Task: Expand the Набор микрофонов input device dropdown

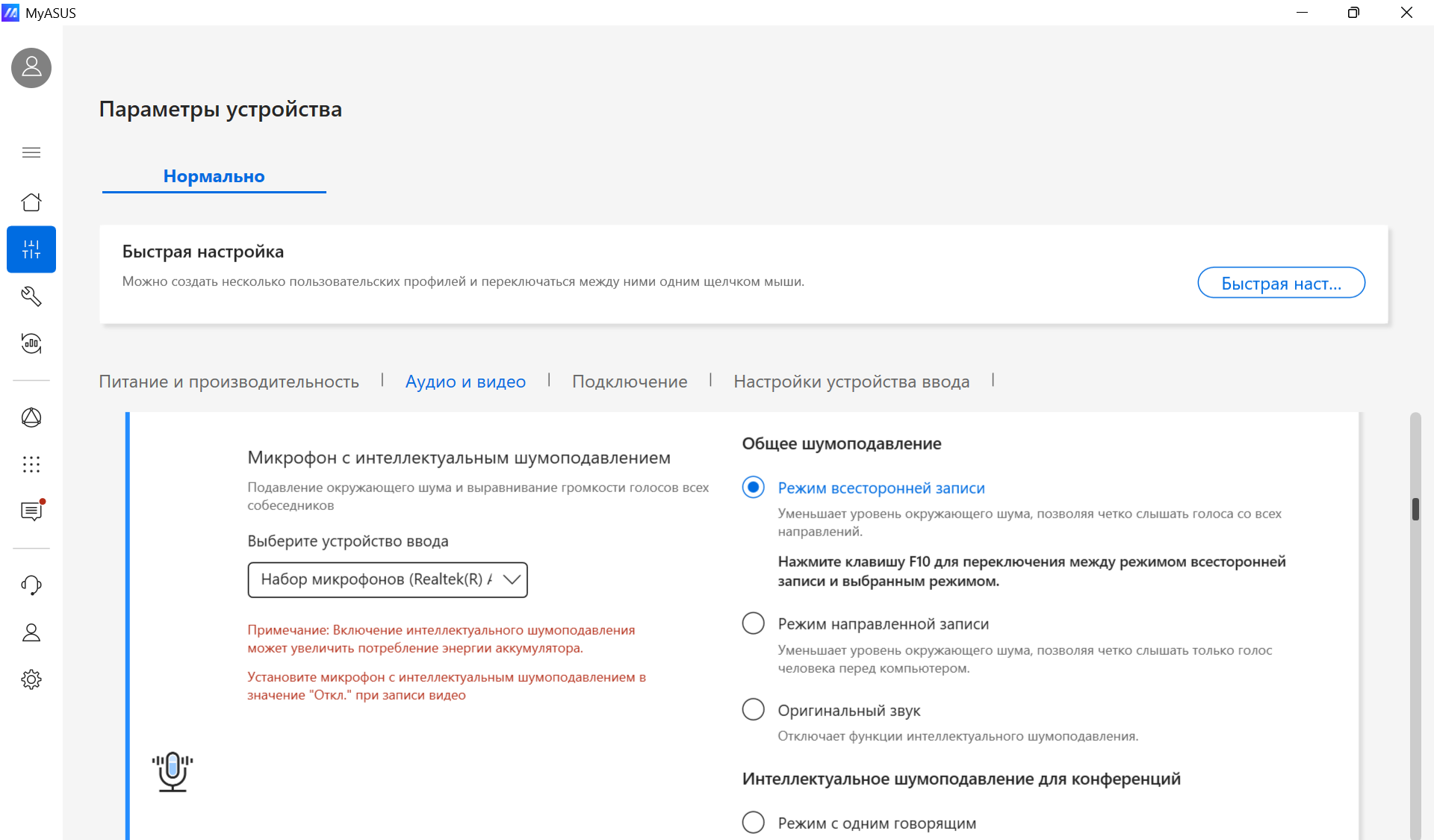Action: (388, 579)
